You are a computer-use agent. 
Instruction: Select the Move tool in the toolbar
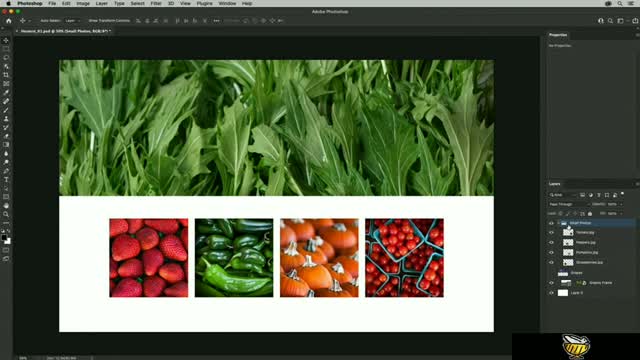coord(6,40)
